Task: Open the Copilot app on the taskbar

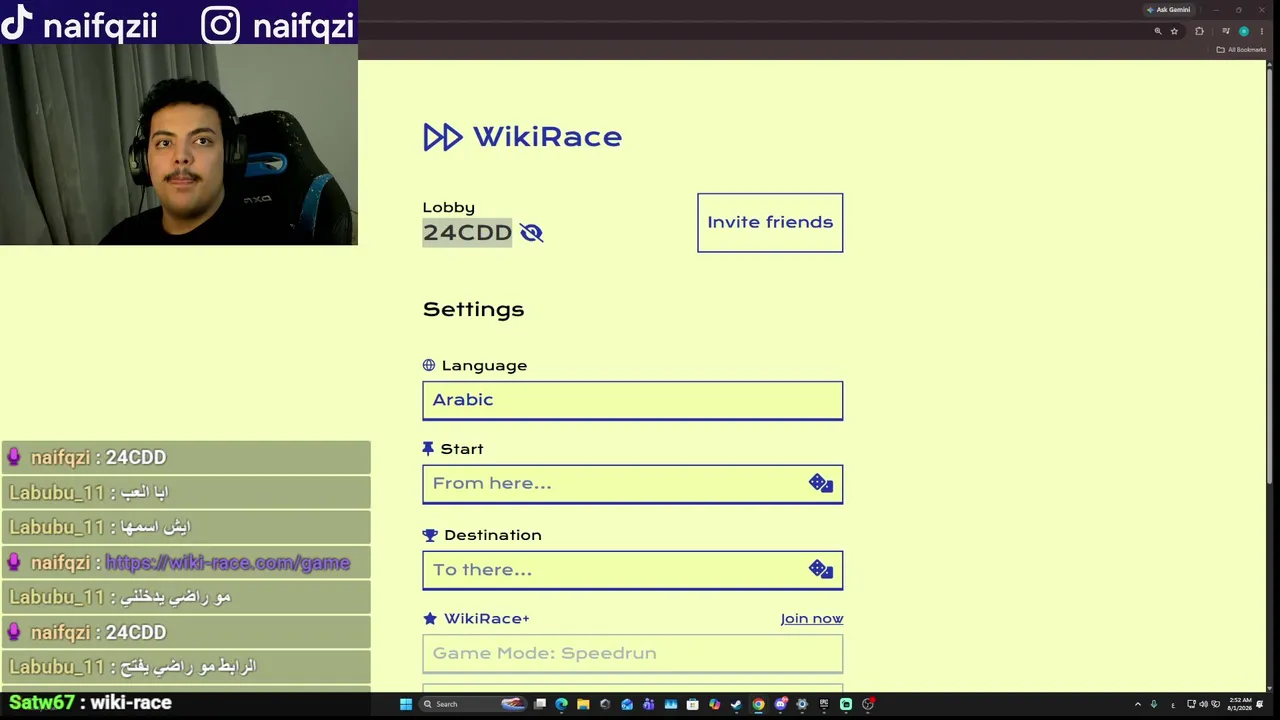Action: coord(714,704)
